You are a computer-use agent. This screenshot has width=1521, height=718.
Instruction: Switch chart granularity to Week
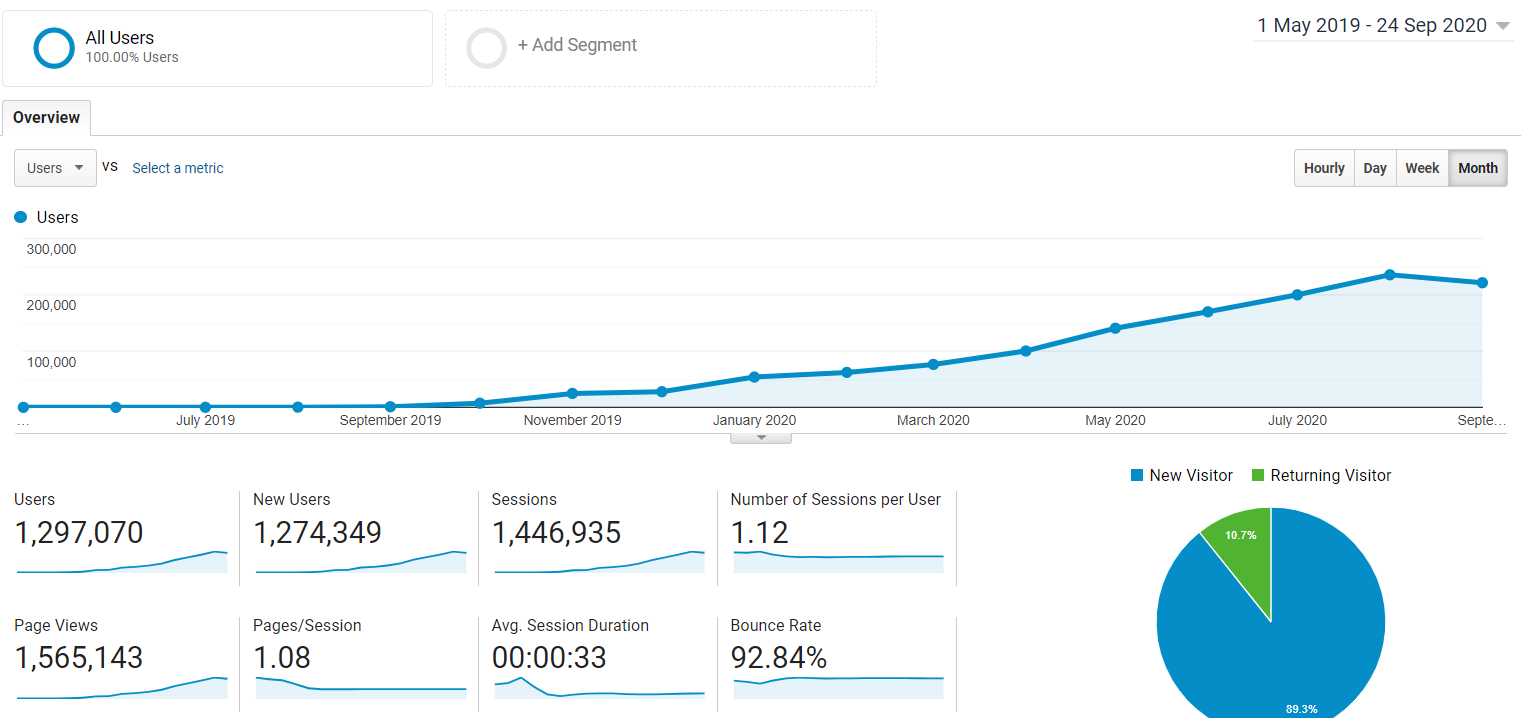coord(1422,168)
